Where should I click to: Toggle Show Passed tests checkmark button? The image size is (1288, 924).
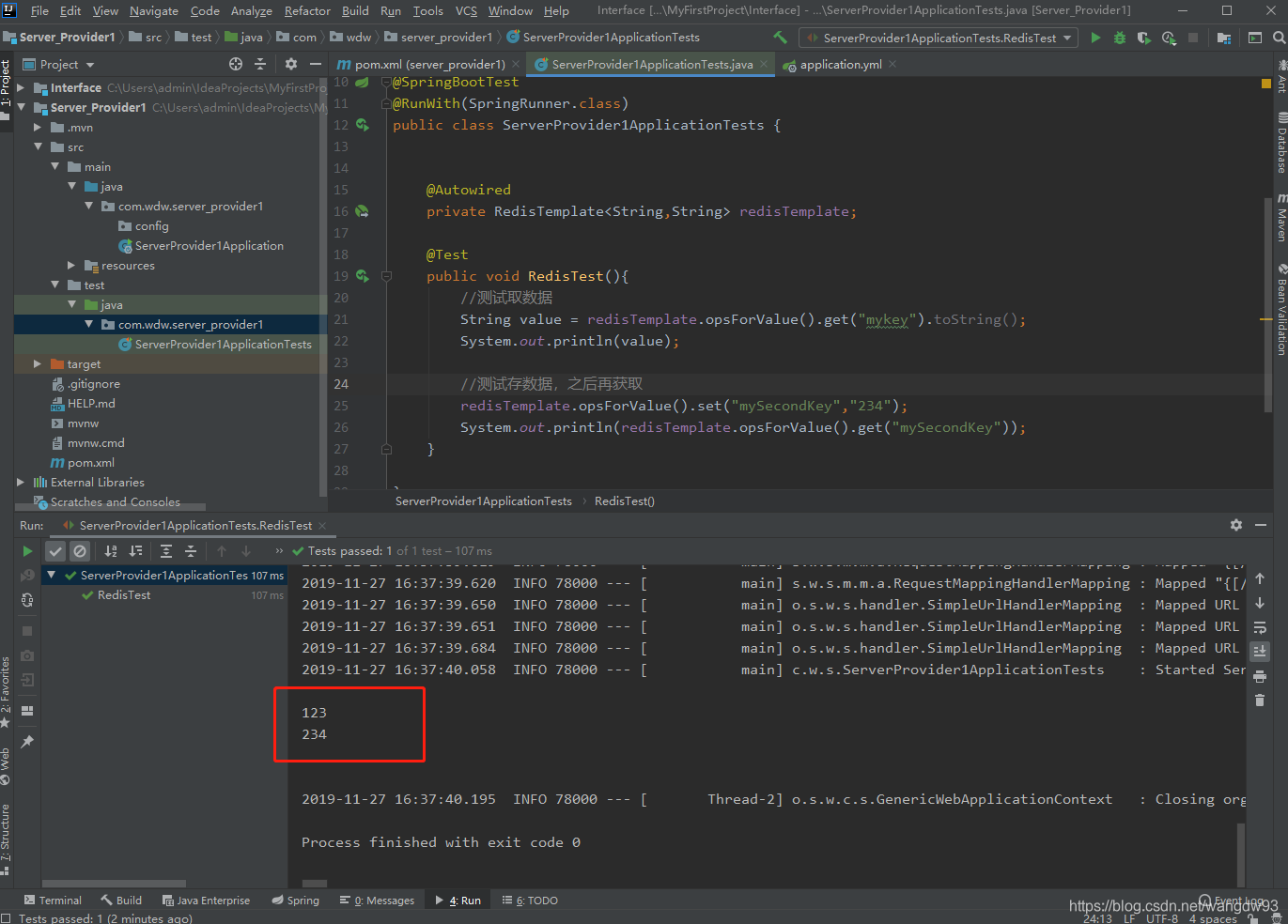tap(55, 551)
